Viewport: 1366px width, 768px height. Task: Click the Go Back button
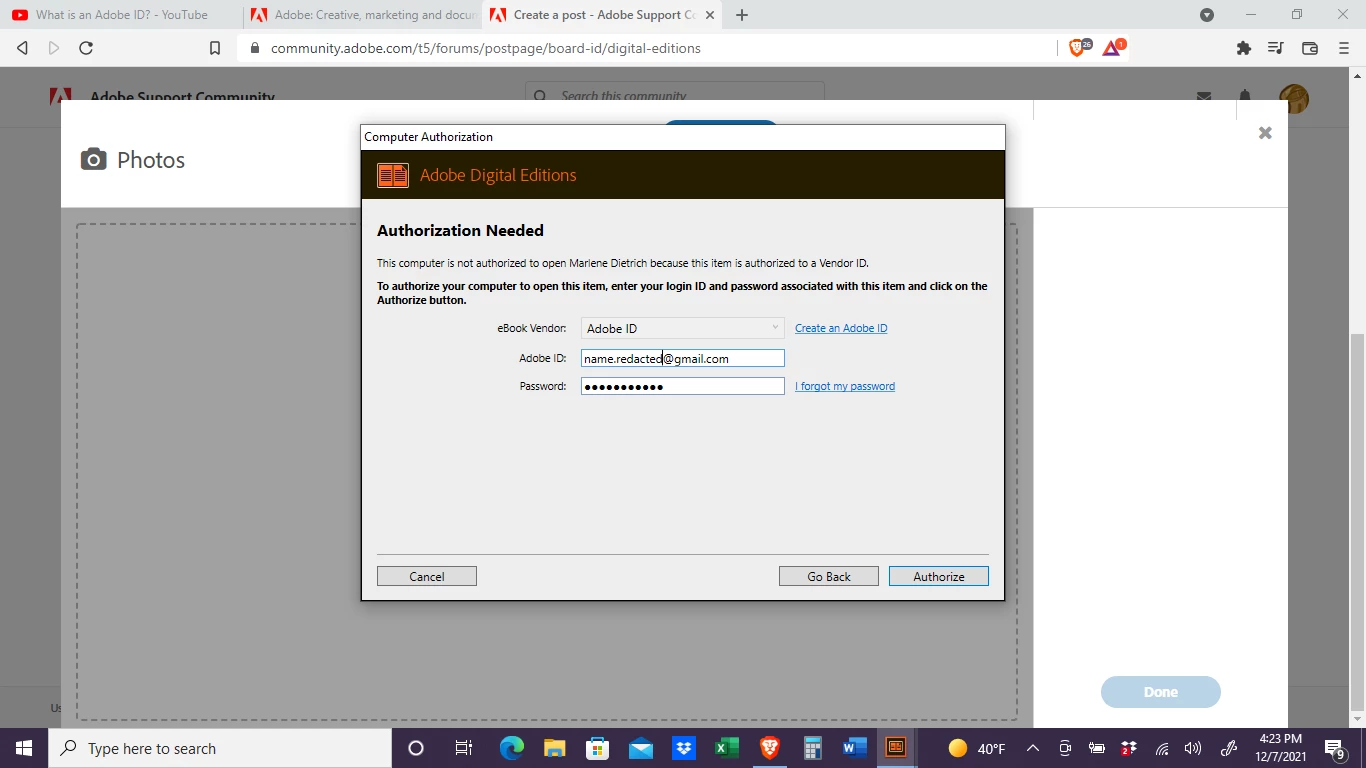tap(828, 576)
